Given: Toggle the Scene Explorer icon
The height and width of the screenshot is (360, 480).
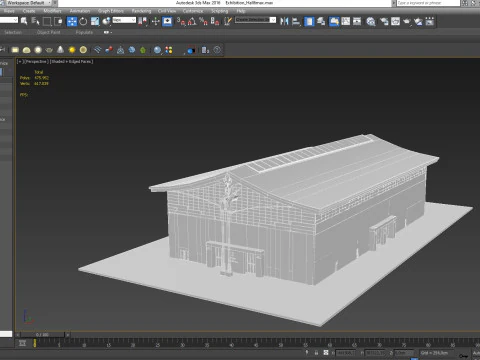Looking at the screenshot, I should 309,21.
